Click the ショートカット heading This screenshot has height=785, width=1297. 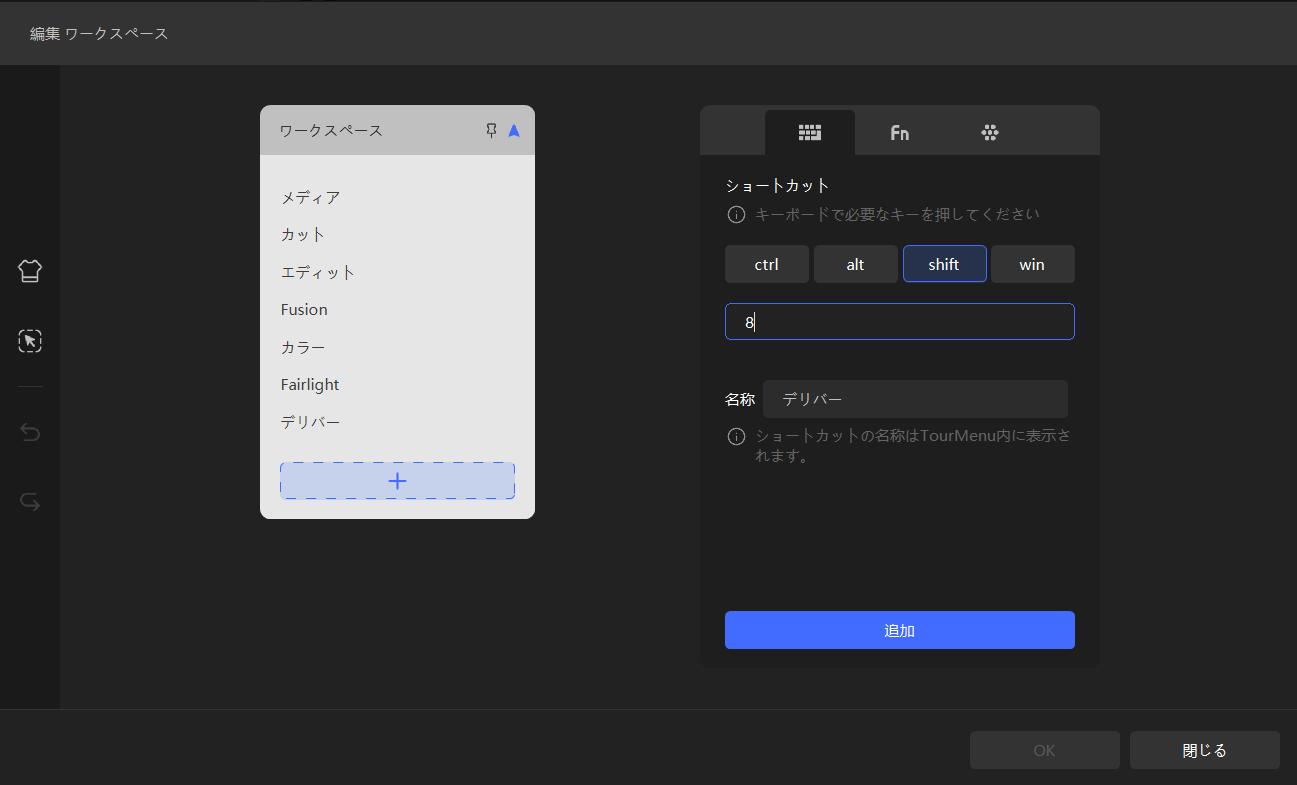778,185
